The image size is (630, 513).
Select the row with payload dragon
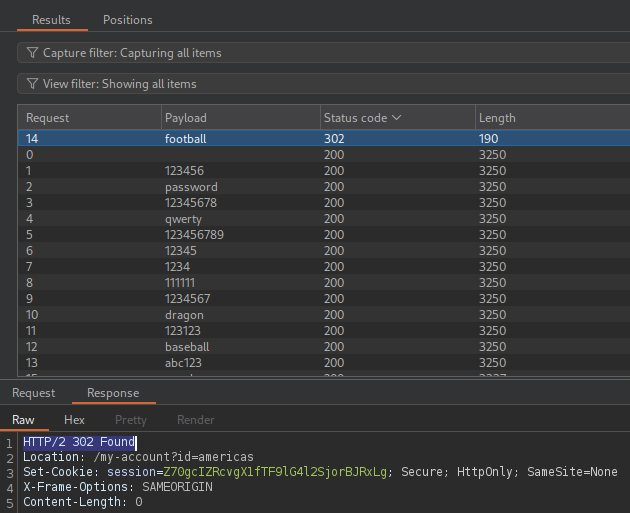(x=324, y=315)
